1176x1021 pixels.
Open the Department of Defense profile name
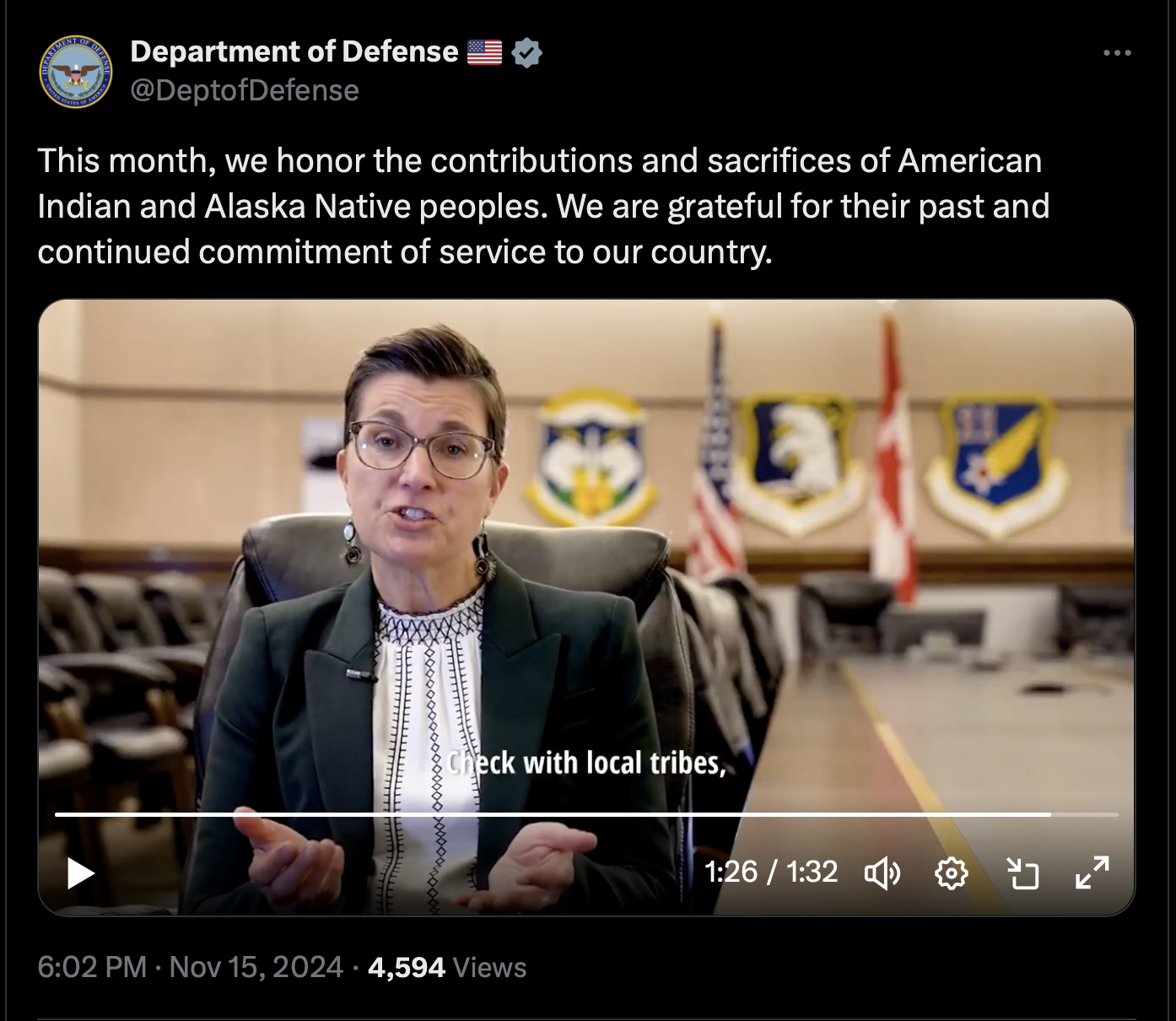(294, 51)
